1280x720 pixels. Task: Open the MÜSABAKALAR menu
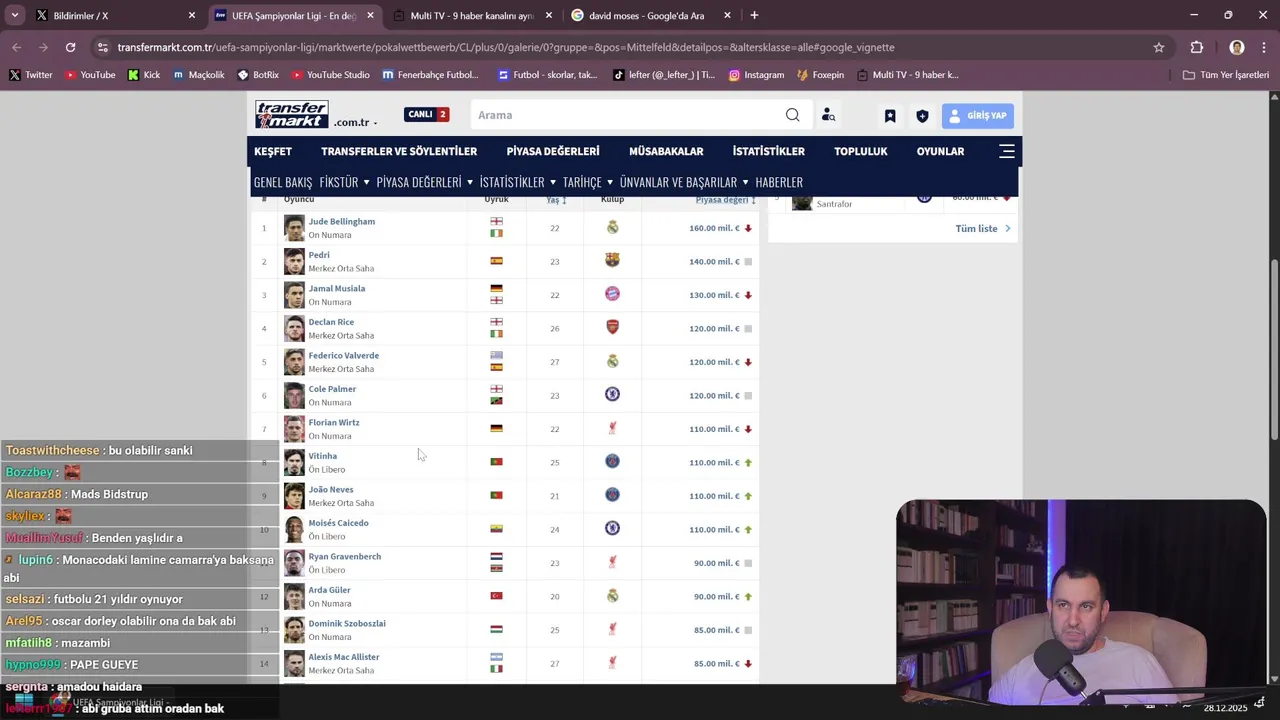pos(666,151)
